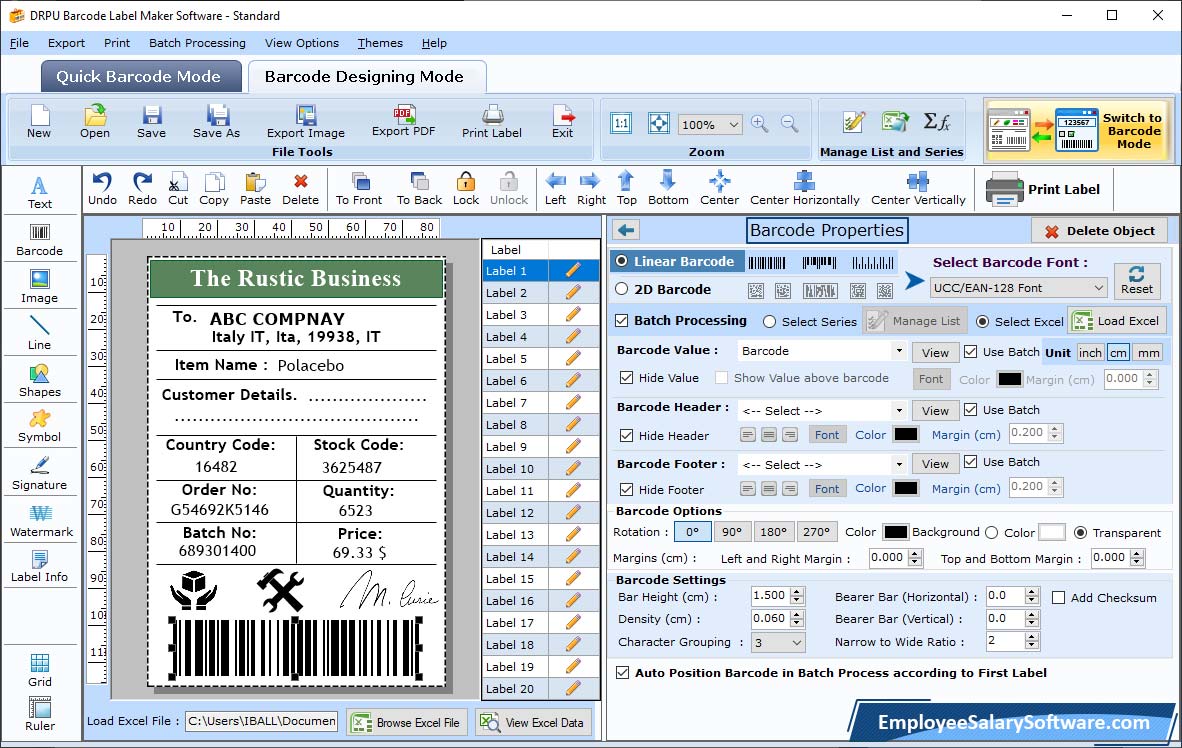Open the Watermark tool
Image resolution: width=1182 pixels, height=748 pixels.
pos(41,520)
